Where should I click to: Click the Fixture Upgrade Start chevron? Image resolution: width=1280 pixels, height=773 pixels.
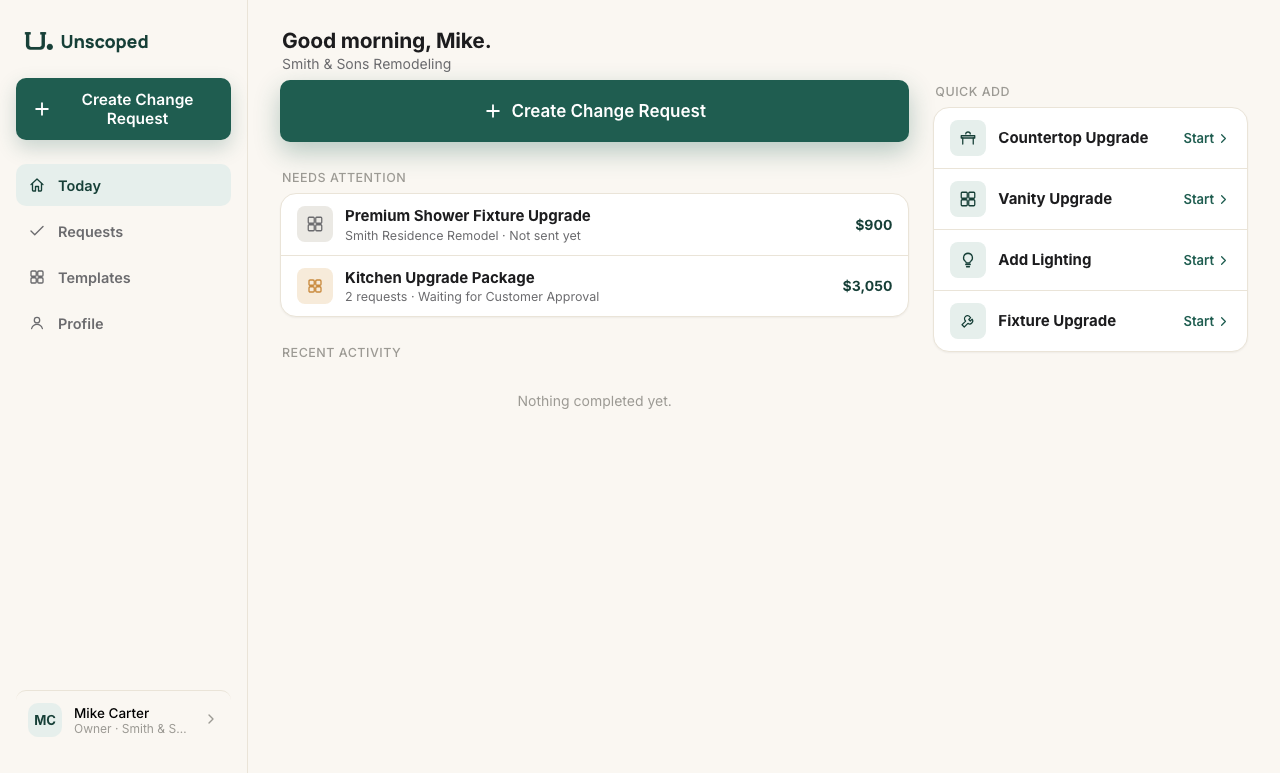coord(1223,321)
